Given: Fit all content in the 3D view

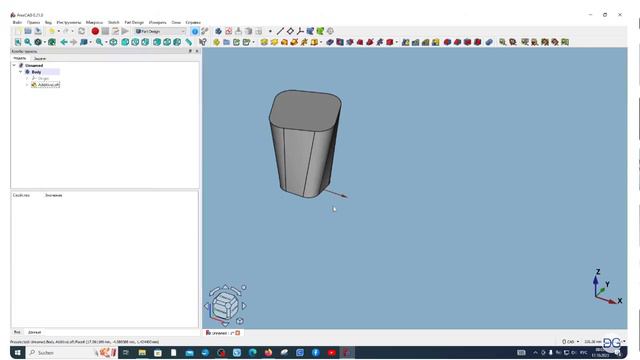Looking at the screenshot, I should (18, 42).
